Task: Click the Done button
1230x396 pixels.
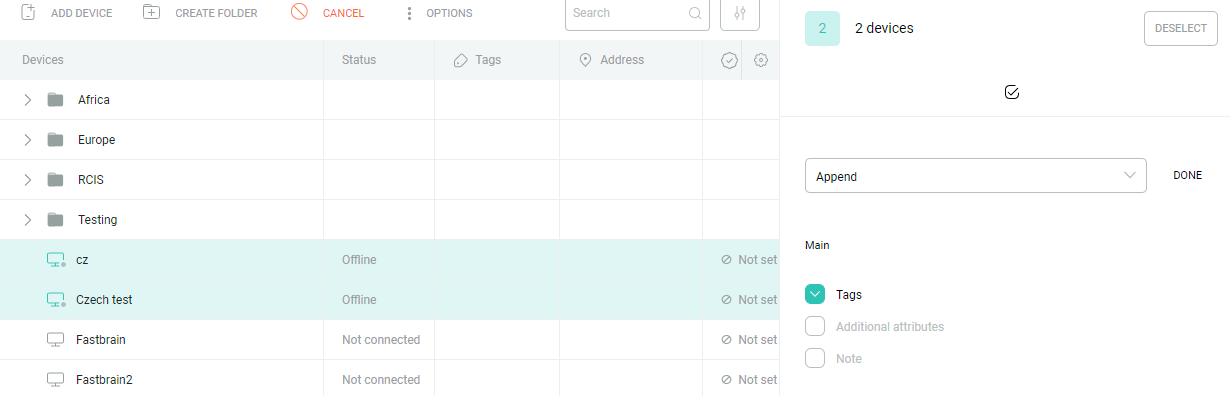Action: [x=1187, y=175]
